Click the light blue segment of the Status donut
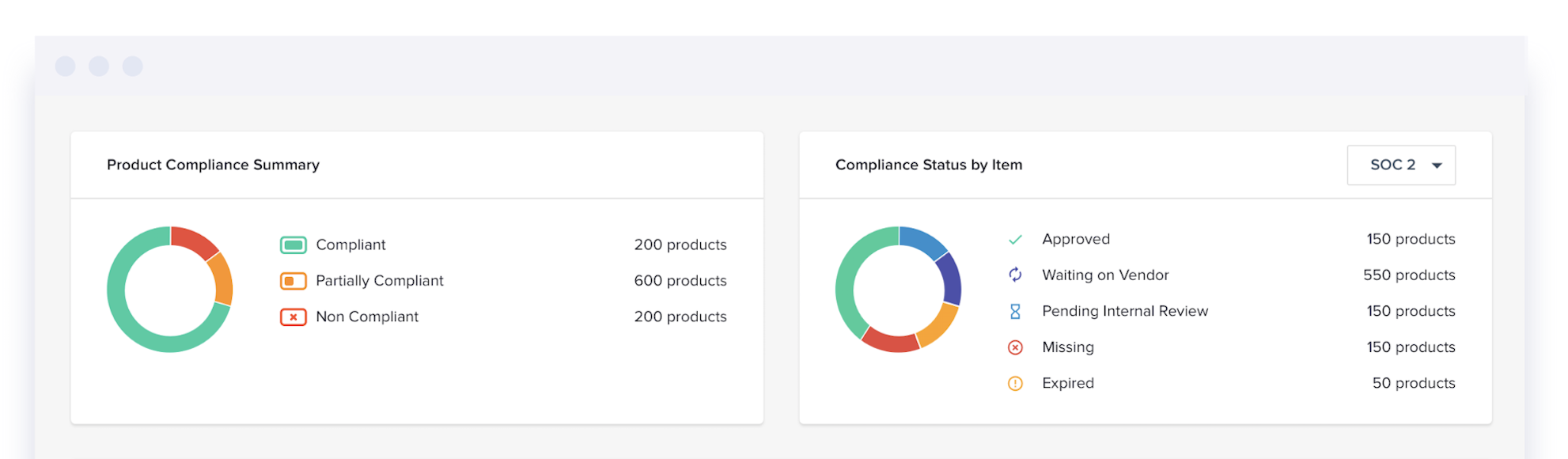The width and height of the screenshot is (1568, 459). 922,240
